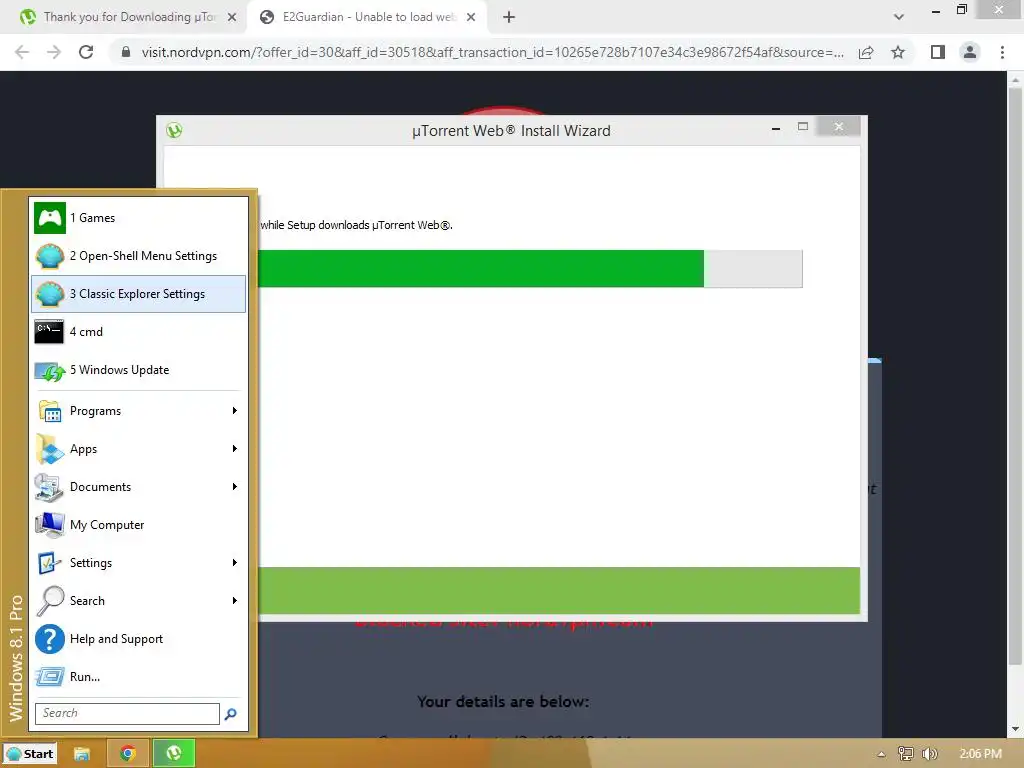
Task: Show hidden system tray icons
Action: point(881,754)
